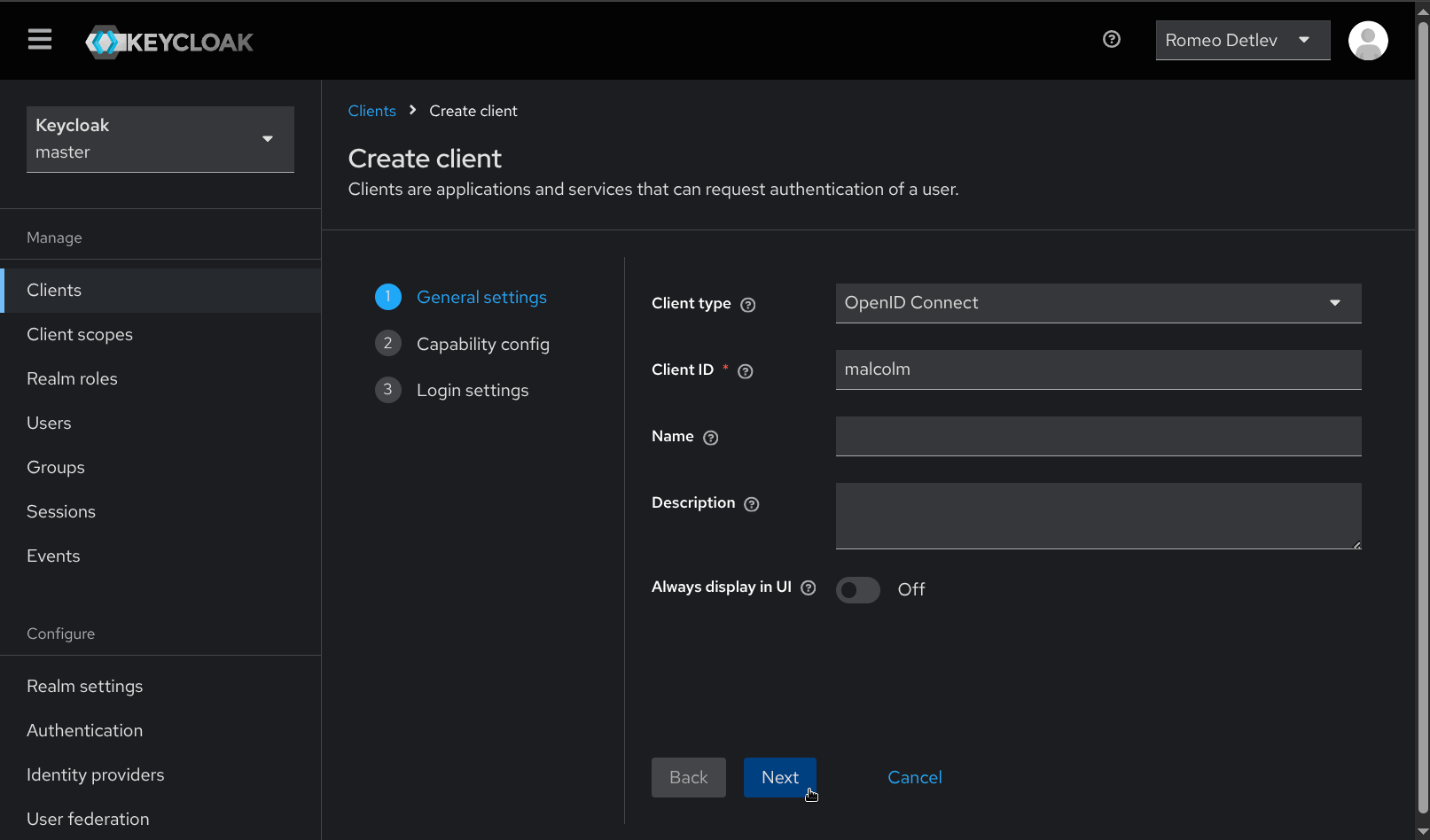Click the Client ID input field
1430x840 pixels.
click(1098, 369)
